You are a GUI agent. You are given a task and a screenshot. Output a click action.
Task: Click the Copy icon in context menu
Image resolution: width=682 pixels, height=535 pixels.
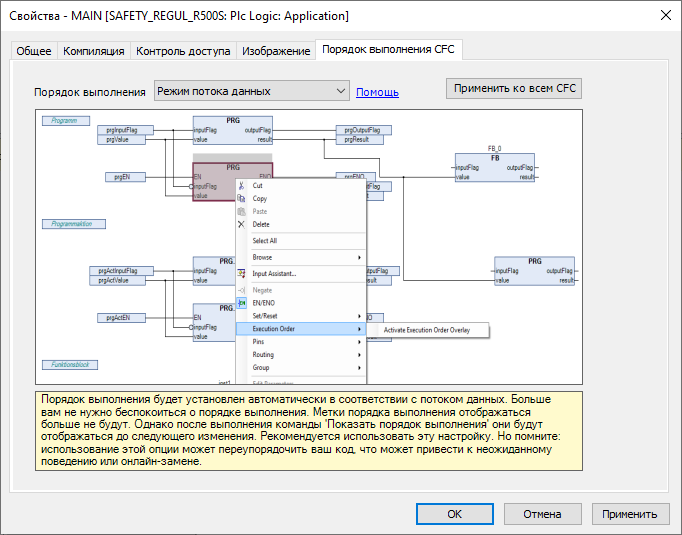tap(241, 199)
